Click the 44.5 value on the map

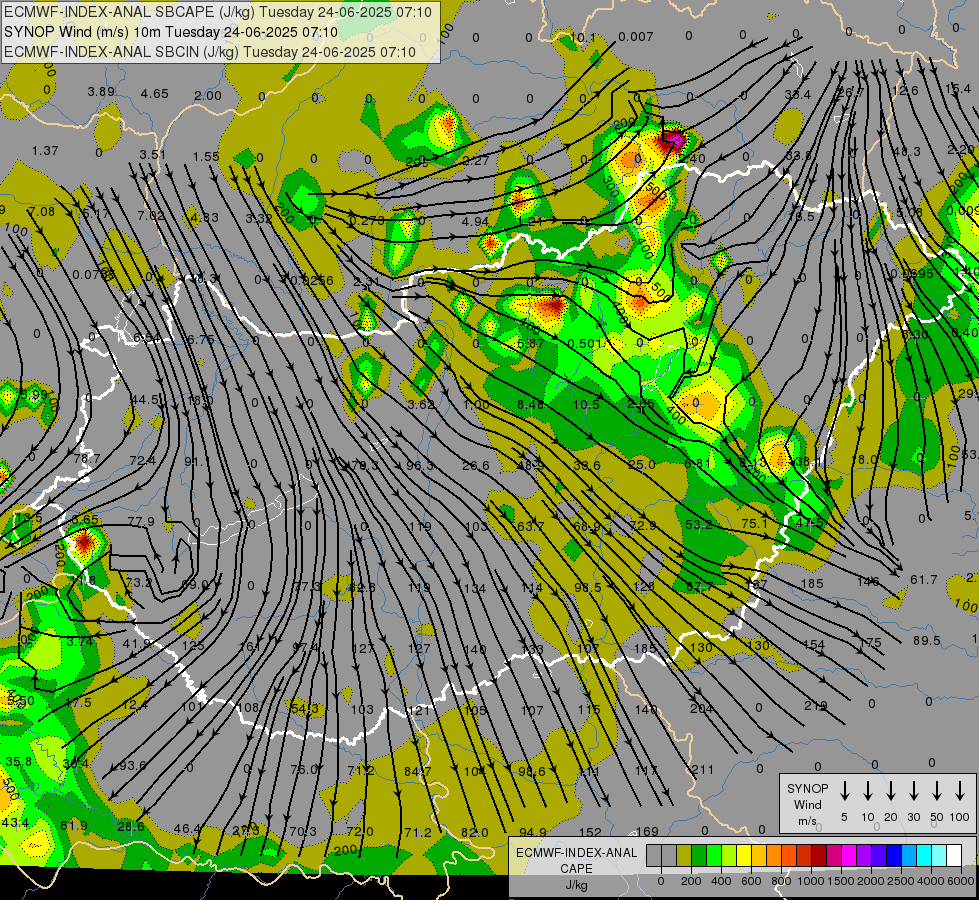tap(144, 399)
